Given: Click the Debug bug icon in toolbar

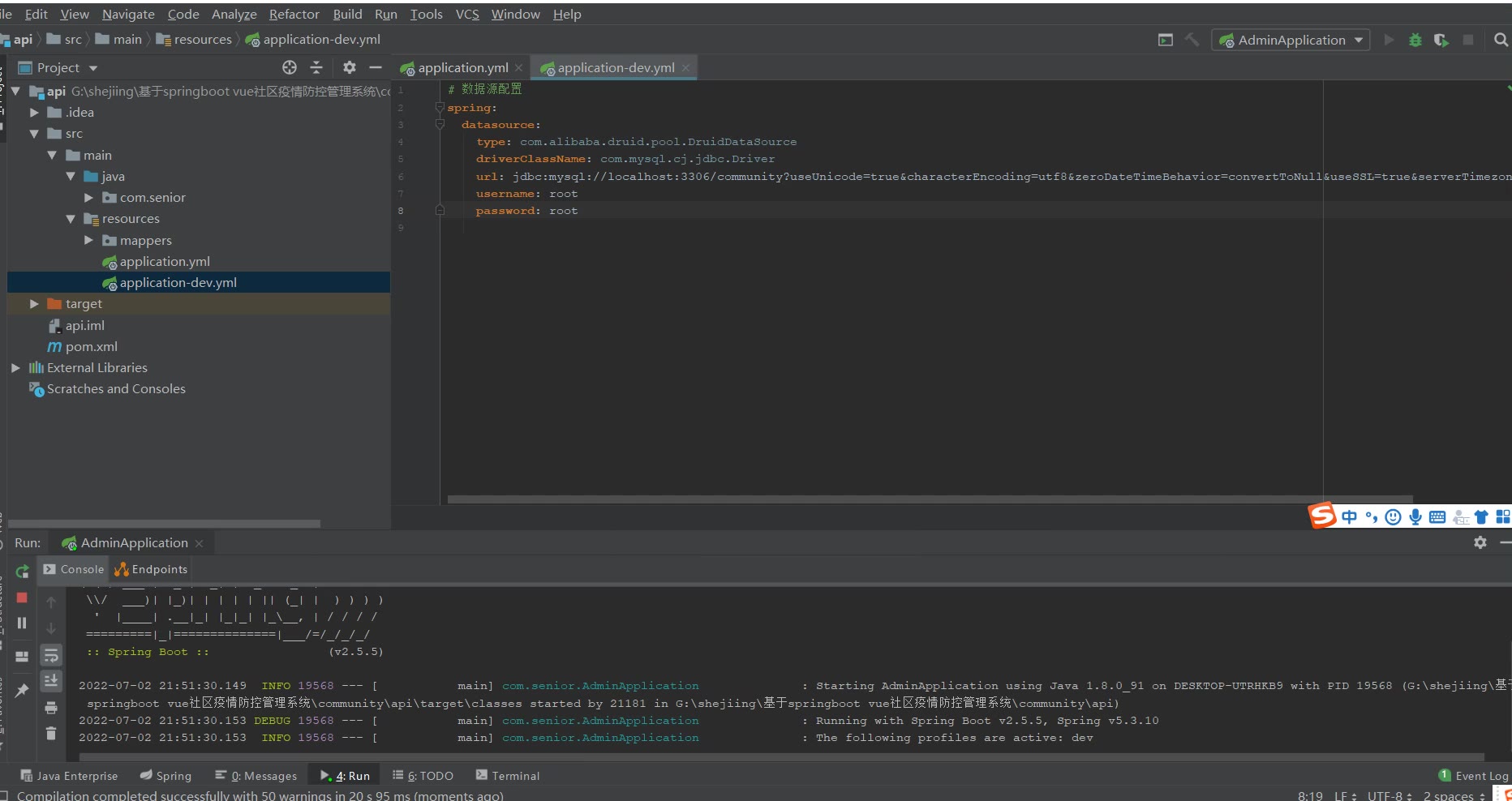Looking at the screenshot, I should [1415, 40].
